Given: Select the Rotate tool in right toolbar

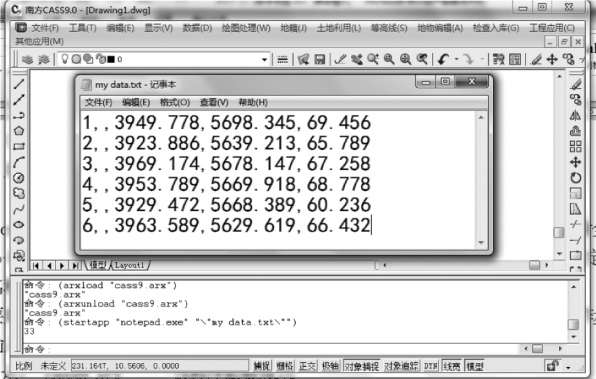Looking at the screenshot, I should tap(575, 178).
